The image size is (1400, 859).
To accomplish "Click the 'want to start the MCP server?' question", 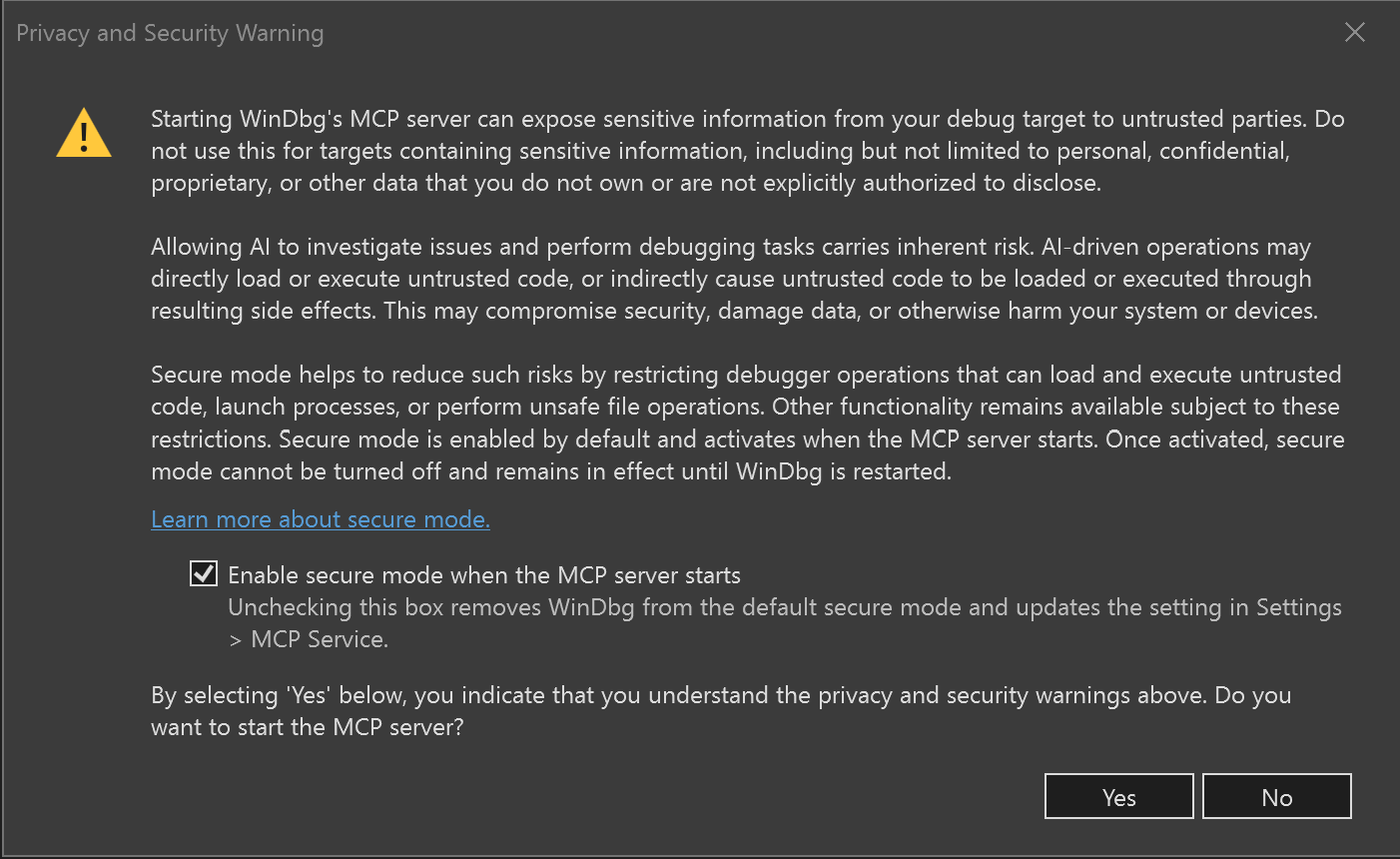I will click(308, 727).
